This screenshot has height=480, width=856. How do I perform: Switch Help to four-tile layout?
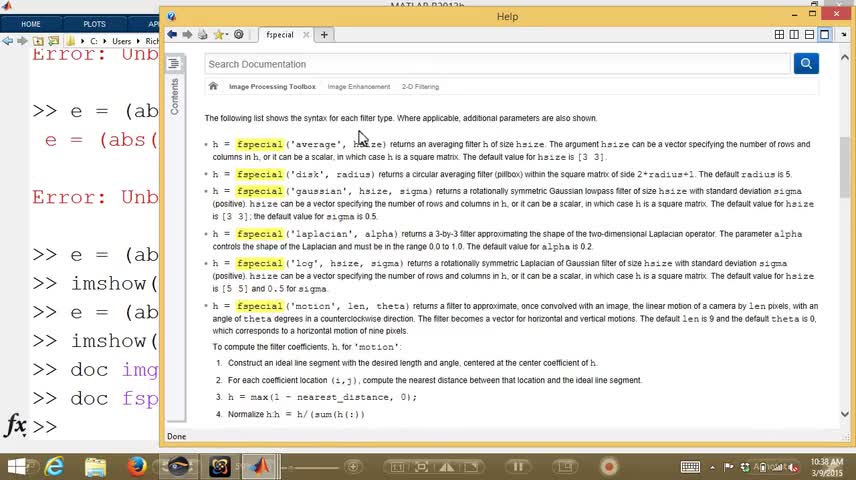point(780,34)
